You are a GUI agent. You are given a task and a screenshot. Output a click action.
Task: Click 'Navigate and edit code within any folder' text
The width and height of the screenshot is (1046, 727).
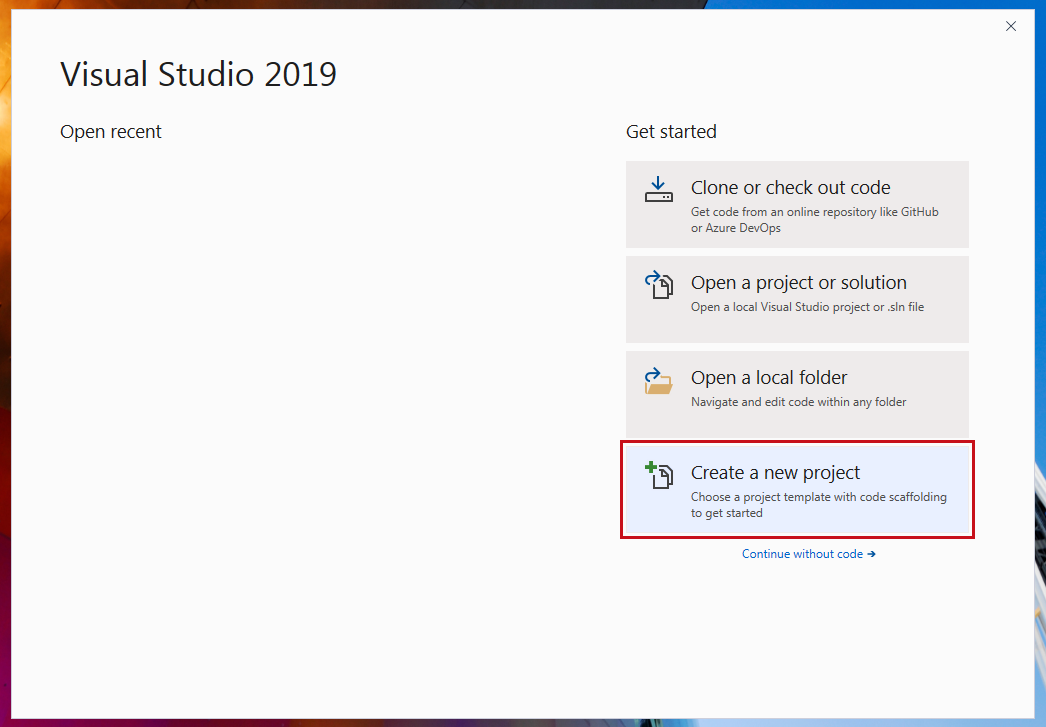click(x=799, y=402)
